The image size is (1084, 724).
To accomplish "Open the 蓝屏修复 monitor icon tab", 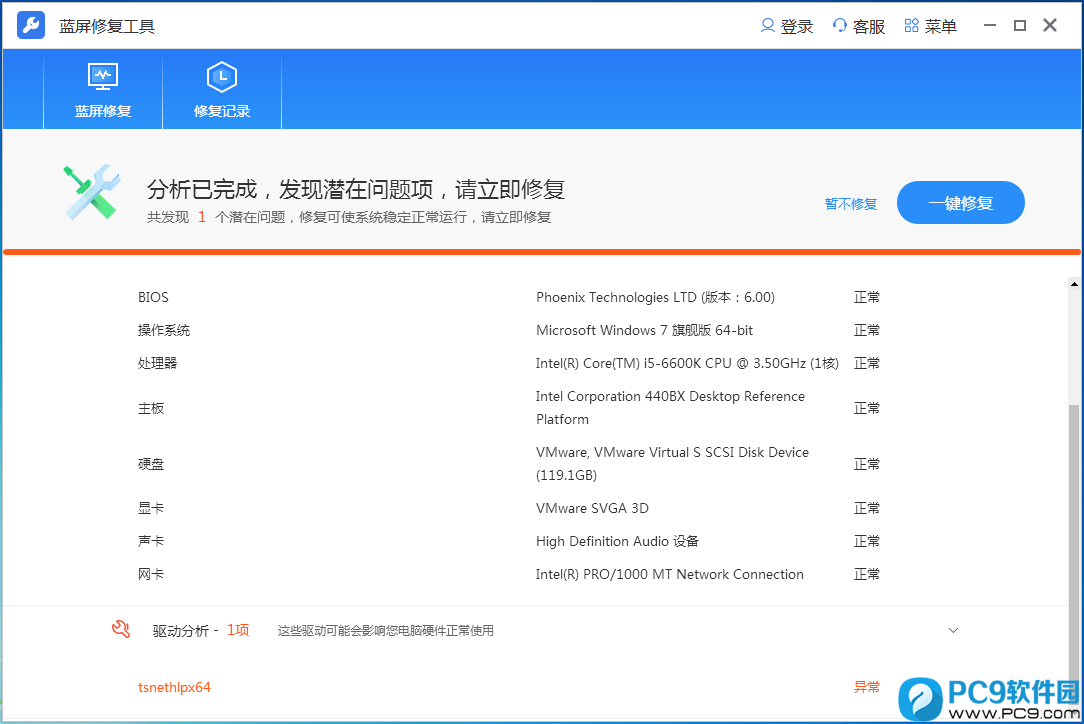I will (x=103, y=89).
